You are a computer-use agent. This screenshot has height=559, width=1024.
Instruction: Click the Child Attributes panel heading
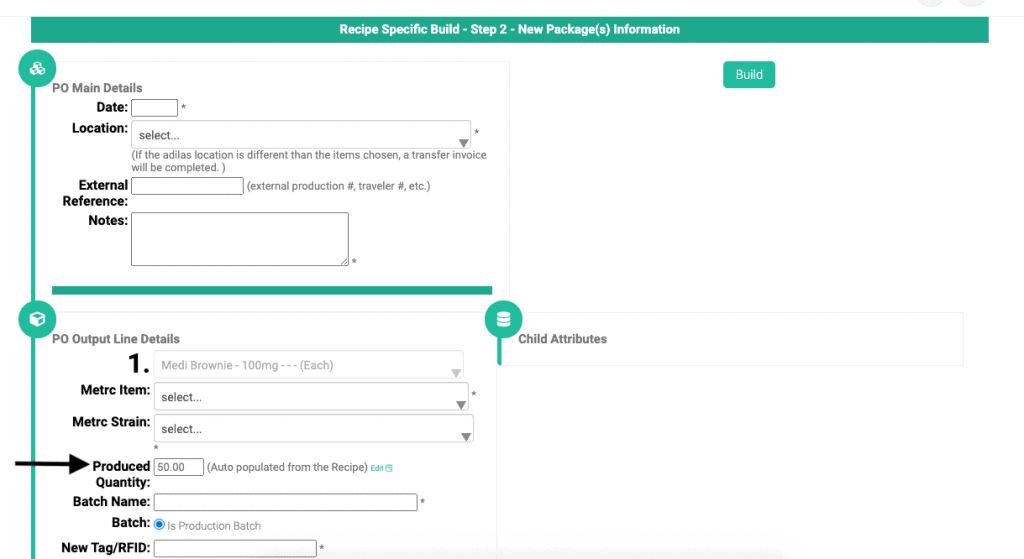562,339
